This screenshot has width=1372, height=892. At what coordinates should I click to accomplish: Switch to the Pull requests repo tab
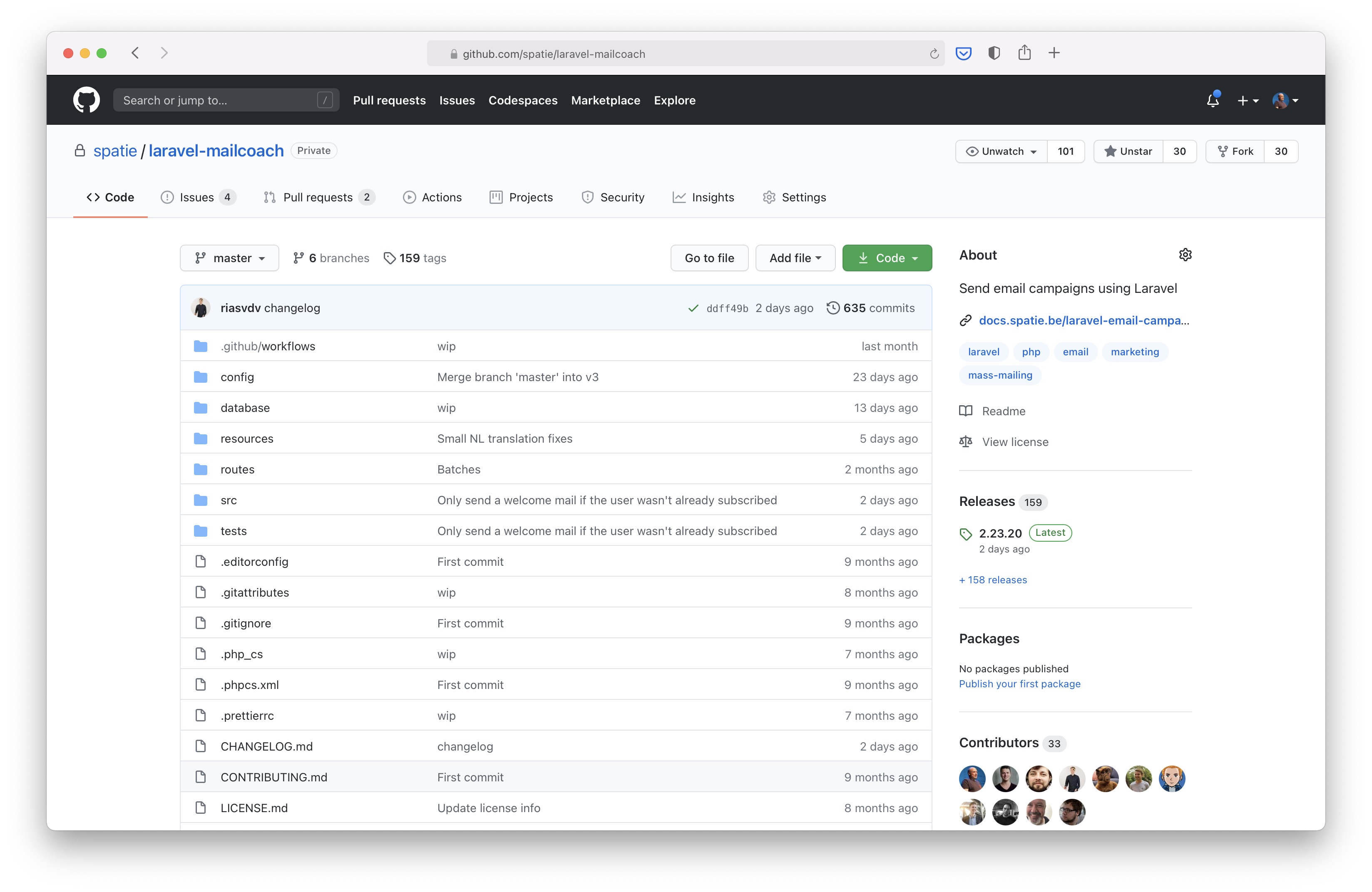[x=319, y=198]
